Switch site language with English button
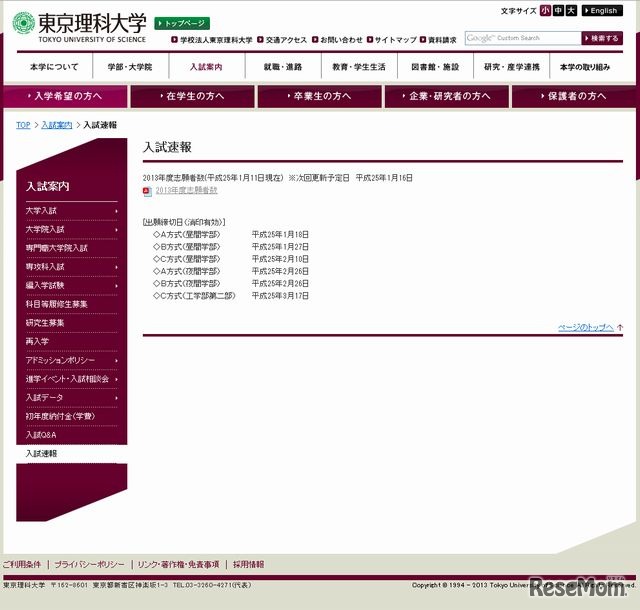The height and width of the screenshot is (610, 640). pos(602,11)
